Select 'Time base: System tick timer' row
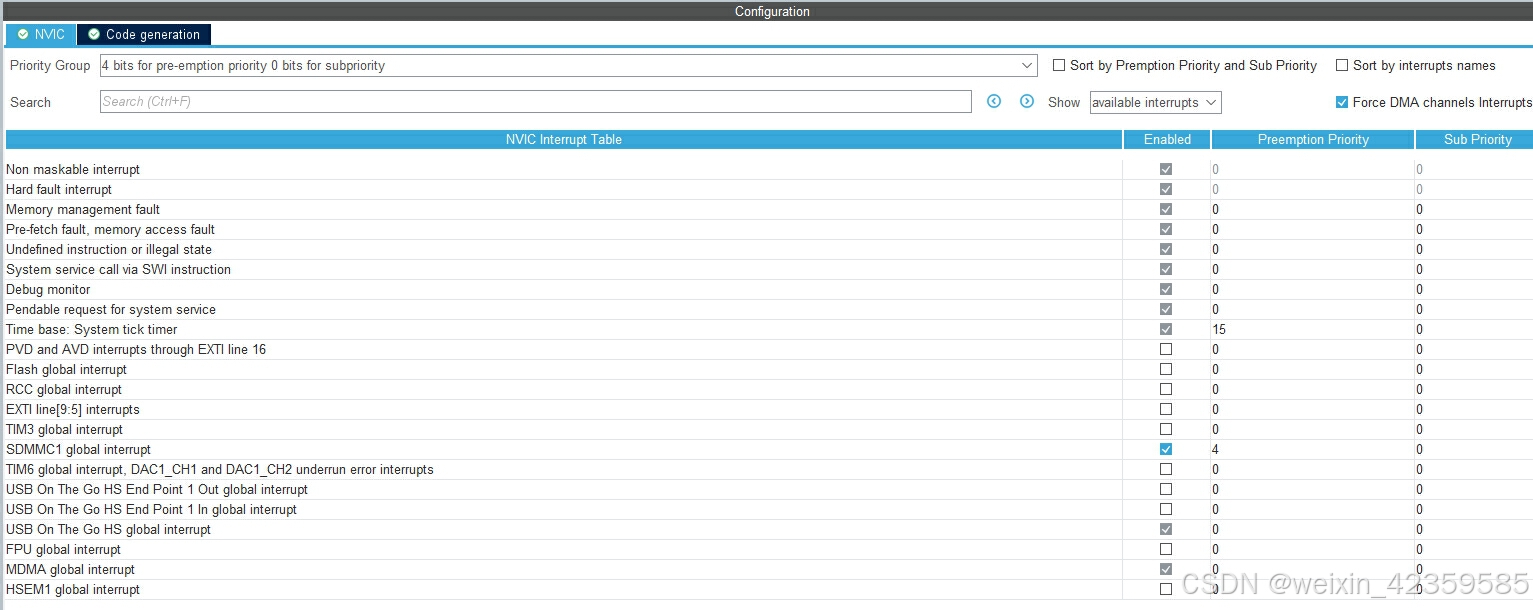 click(92, 330)
